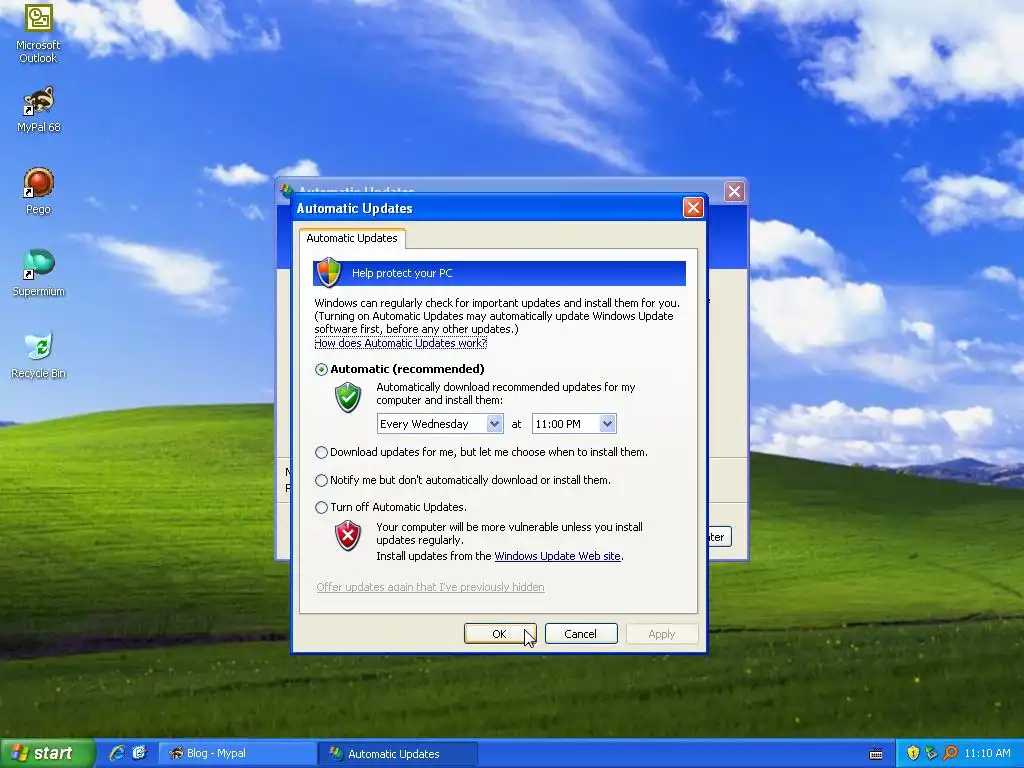Select Download updates for me option
Screen dimensions: 1024x768
(321, 452)
